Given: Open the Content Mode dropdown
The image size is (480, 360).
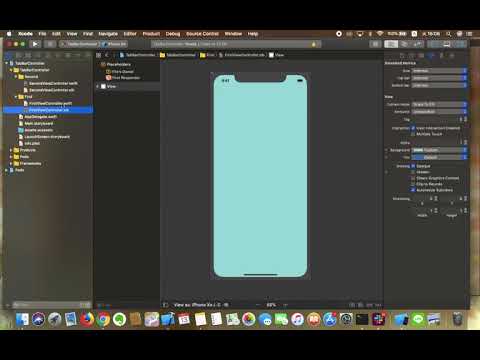Looking at the screenshot, I should 439,104.
